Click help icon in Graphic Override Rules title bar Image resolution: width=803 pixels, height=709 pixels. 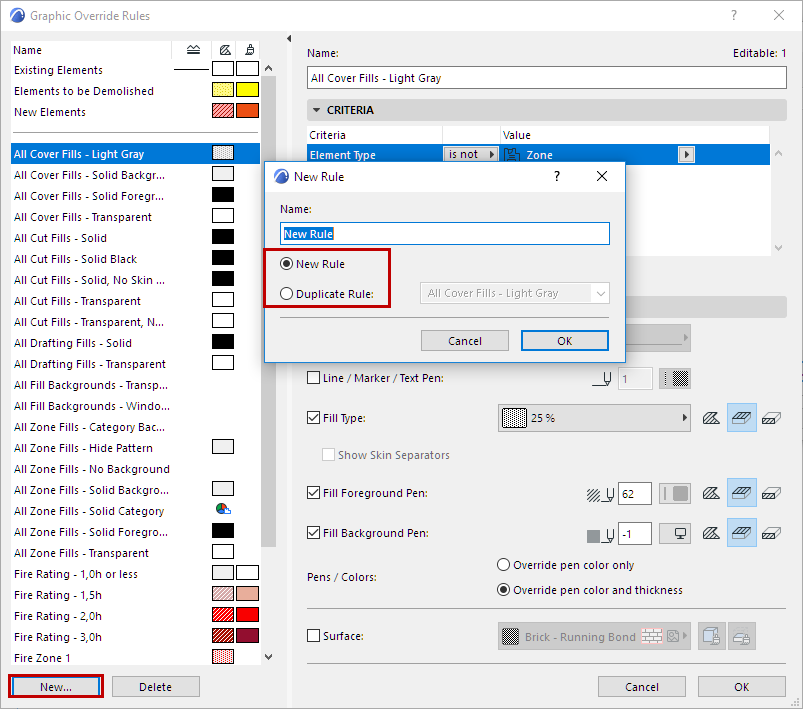[734, 15]
